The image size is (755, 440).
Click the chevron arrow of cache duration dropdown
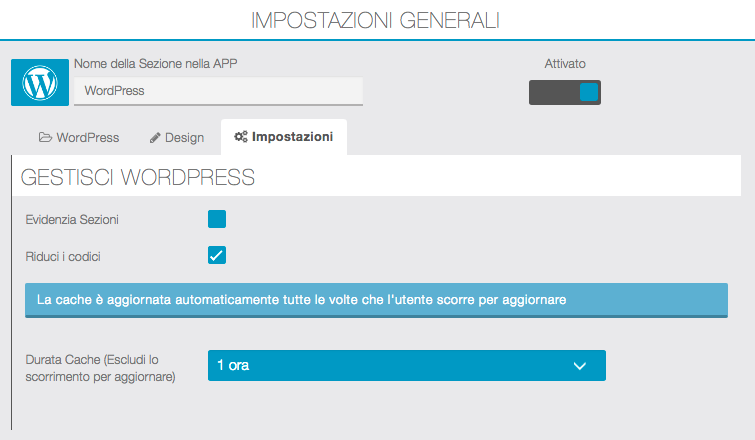tap(580, 366)
